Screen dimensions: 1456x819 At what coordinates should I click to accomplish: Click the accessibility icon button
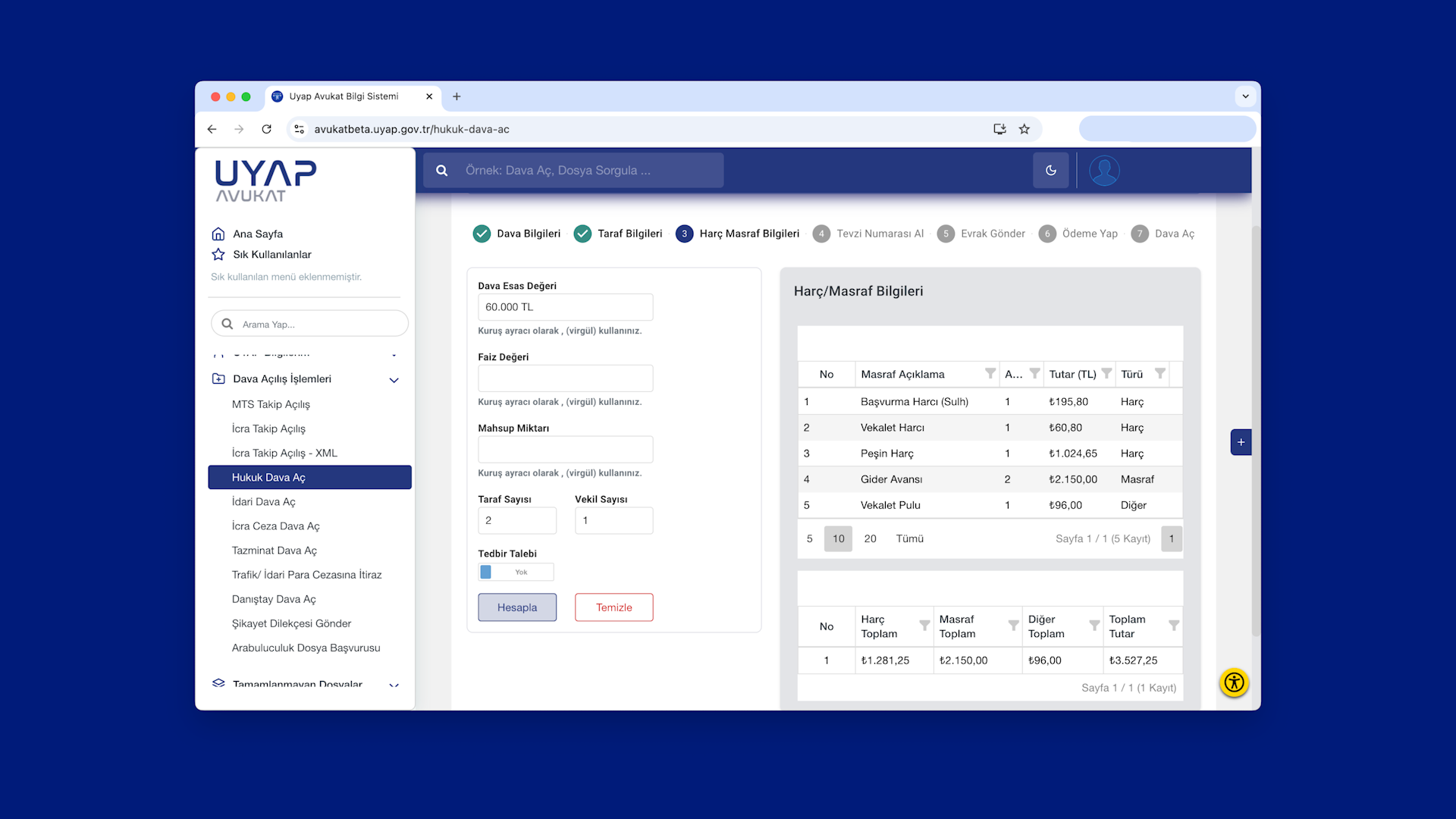[x=1234, y=682]
